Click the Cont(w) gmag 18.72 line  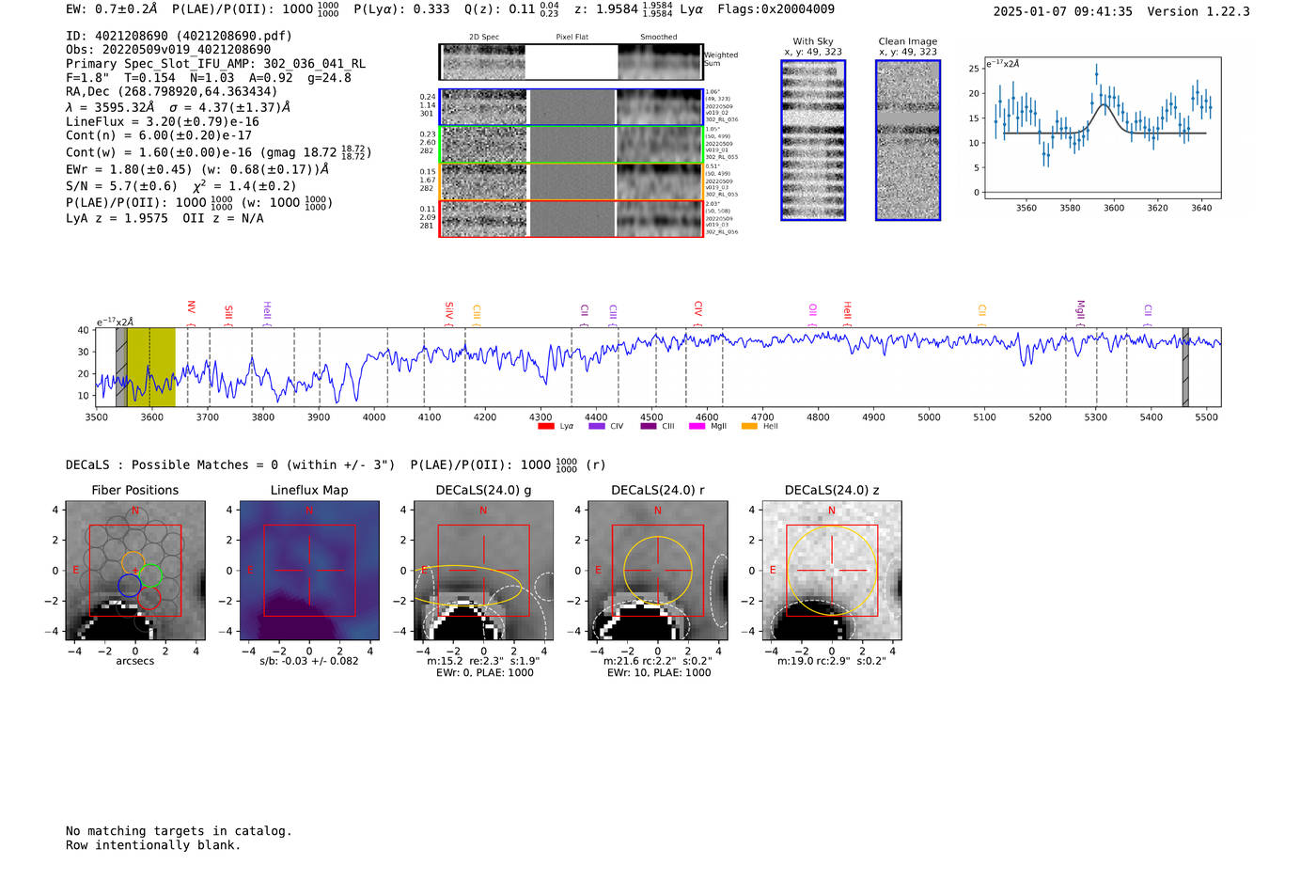[x=219, y=151]
